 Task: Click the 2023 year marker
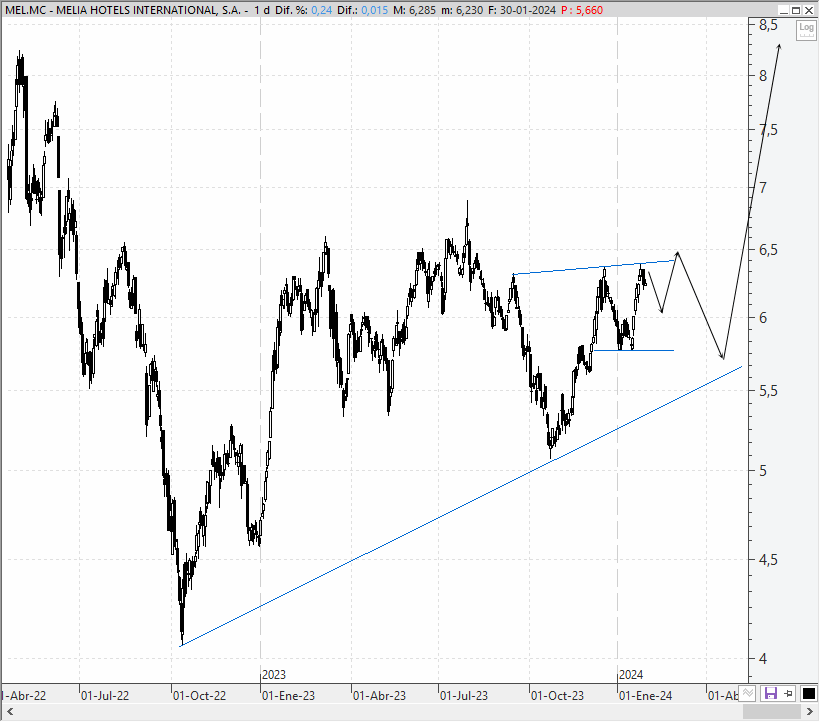click(274, 674)
